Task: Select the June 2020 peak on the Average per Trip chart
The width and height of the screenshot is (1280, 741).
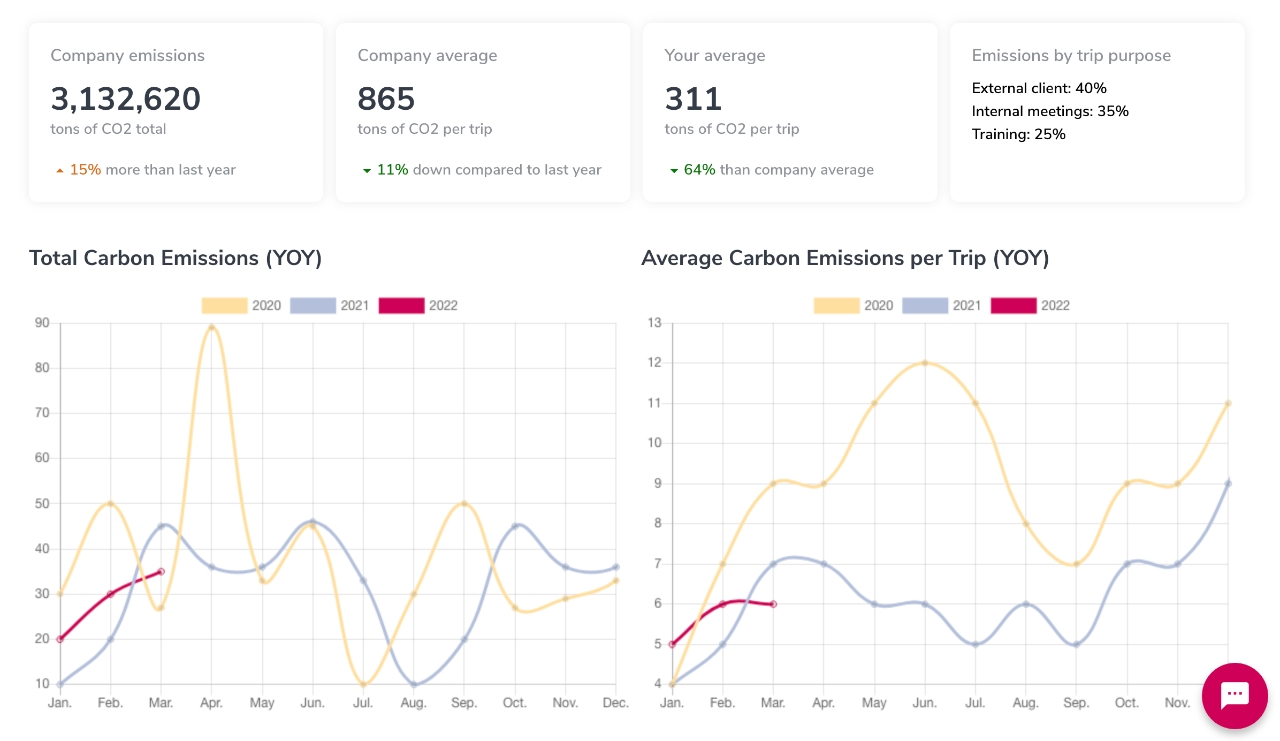Action: pyautogui.click(x=925, y=363)
